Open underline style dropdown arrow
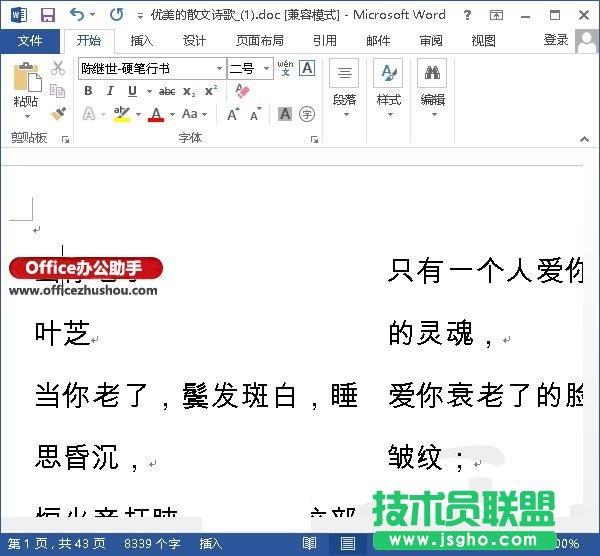 pyautogui.click(x=149, y=91)
